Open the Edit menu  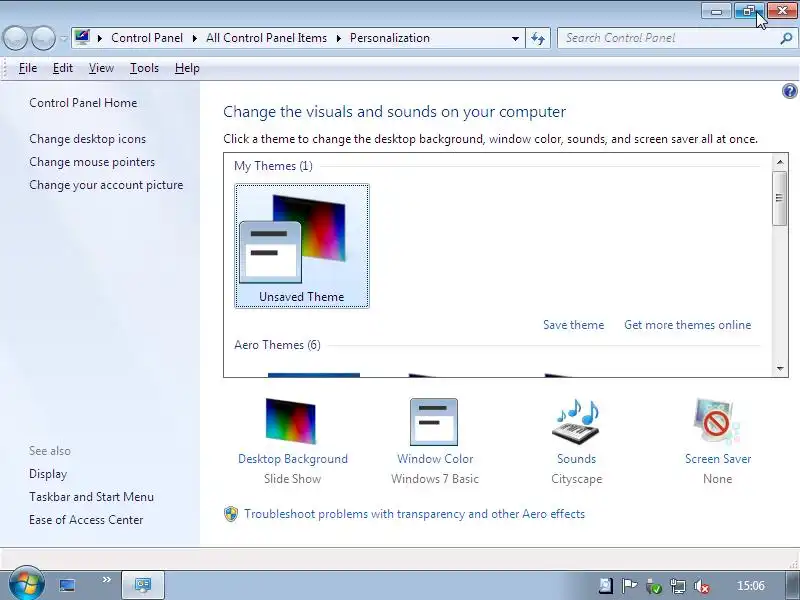(x=63, y=68)
